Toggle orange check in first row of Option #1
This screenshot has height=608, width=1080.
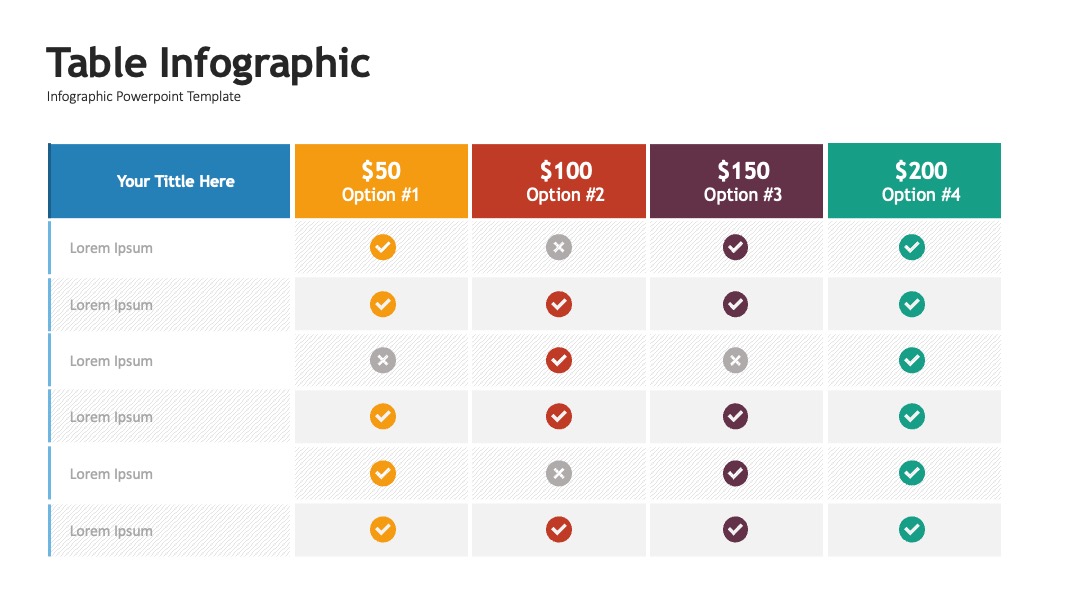(x=383, y=247)
